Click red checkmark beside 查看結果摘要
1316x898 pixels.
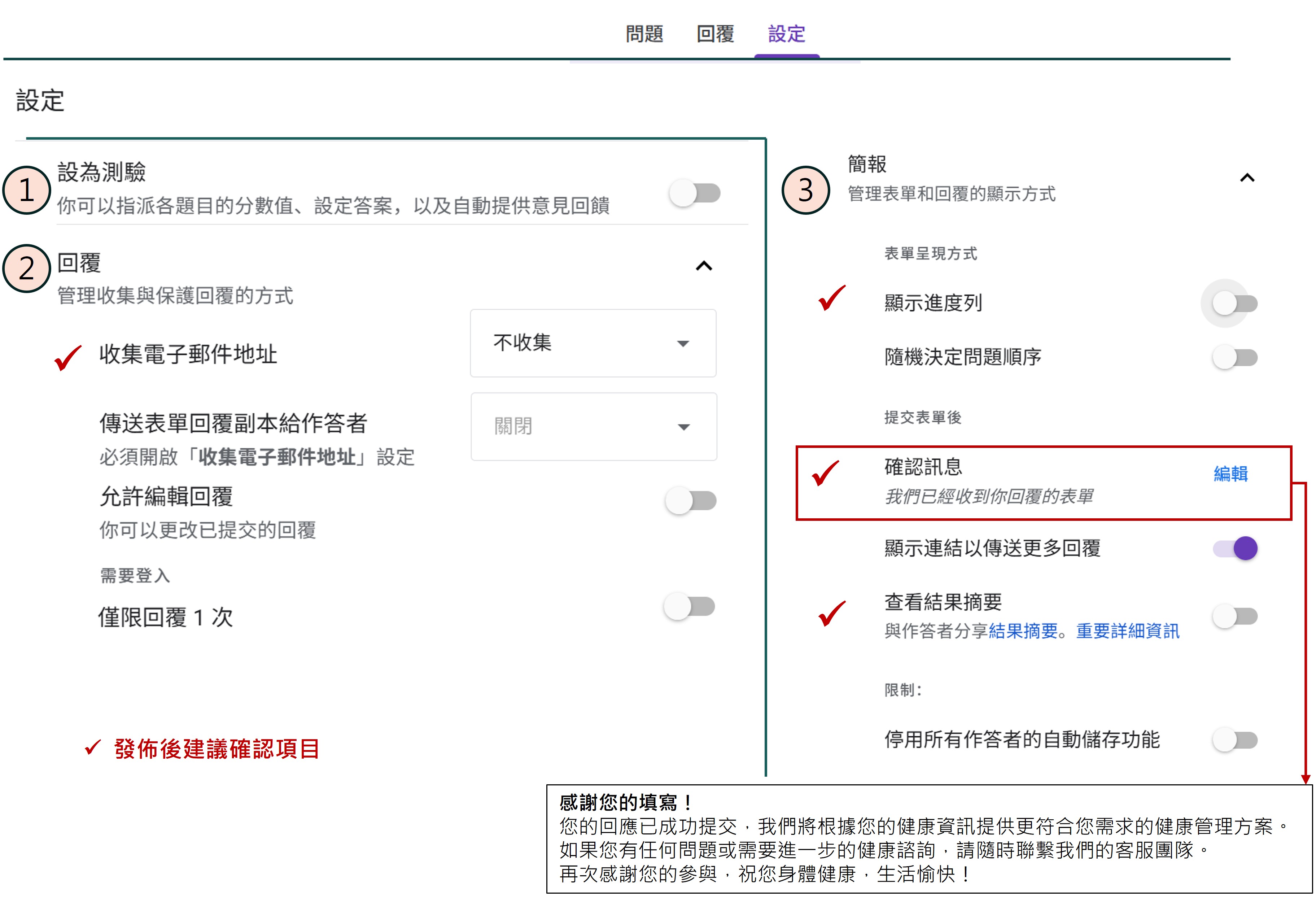coord(832,614)
